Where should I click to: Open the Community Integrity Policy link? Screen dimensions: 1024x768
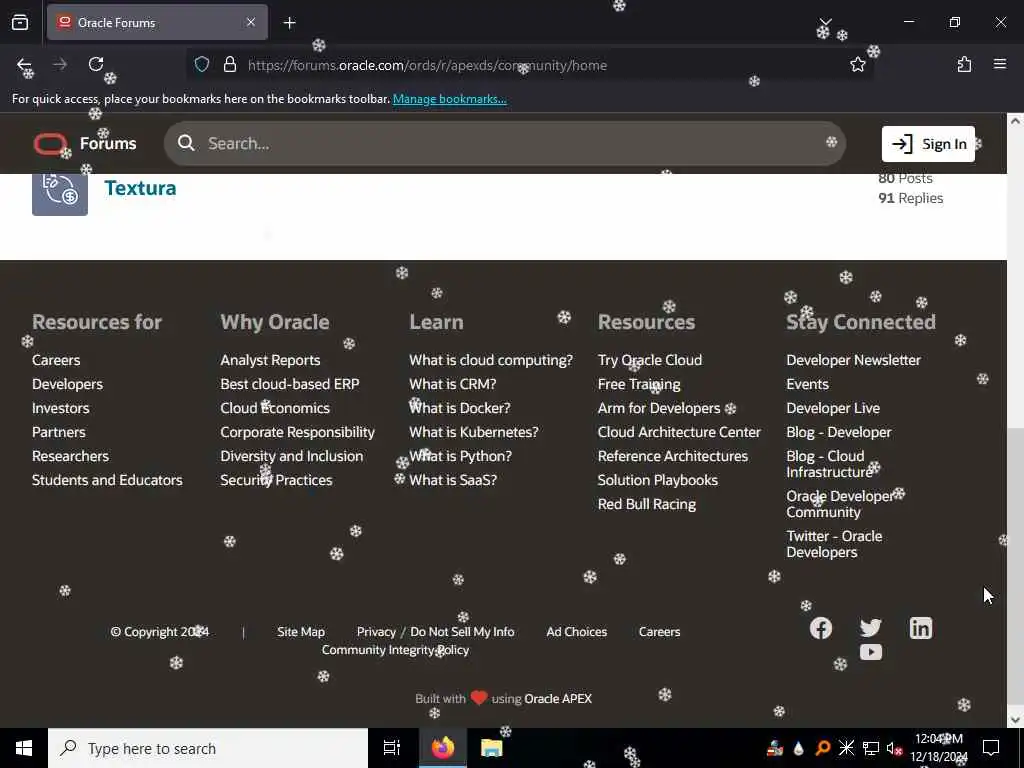point(395,650)
